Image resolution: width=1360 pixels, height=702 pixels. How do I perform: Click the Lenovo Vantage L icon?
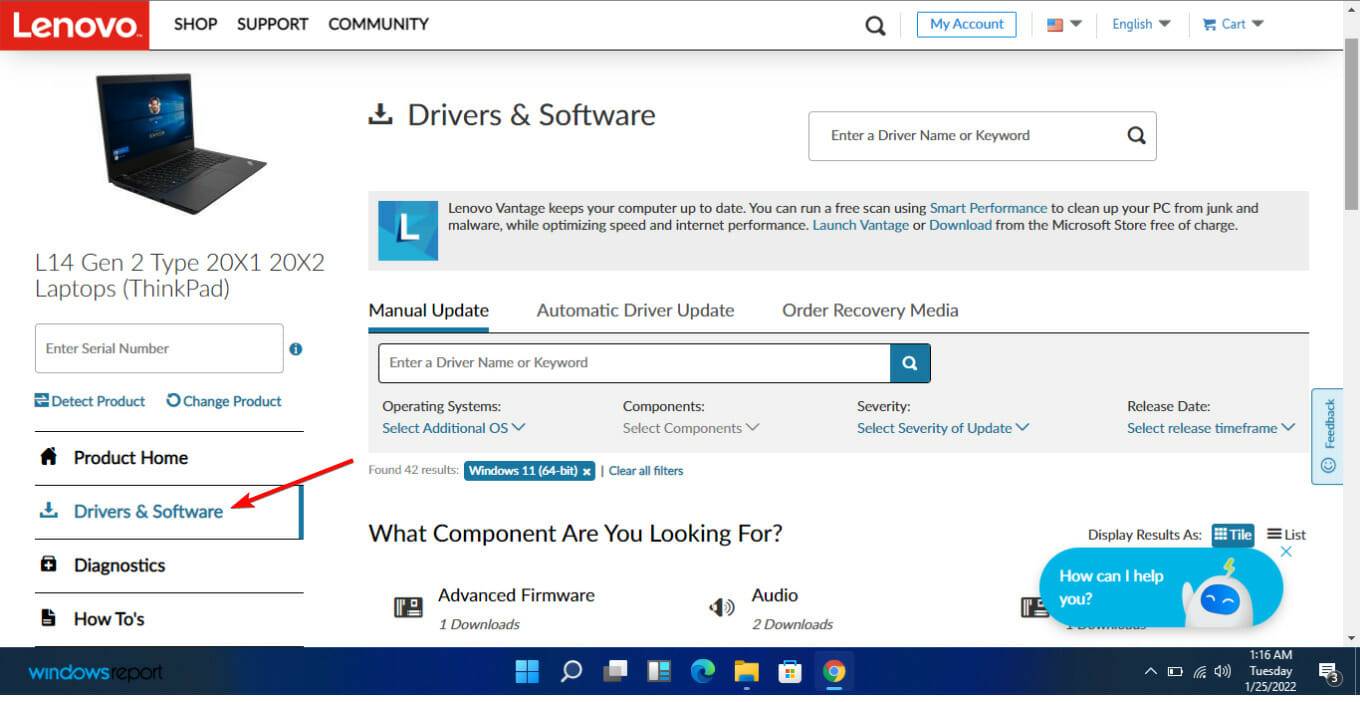(x=408, y=231)
